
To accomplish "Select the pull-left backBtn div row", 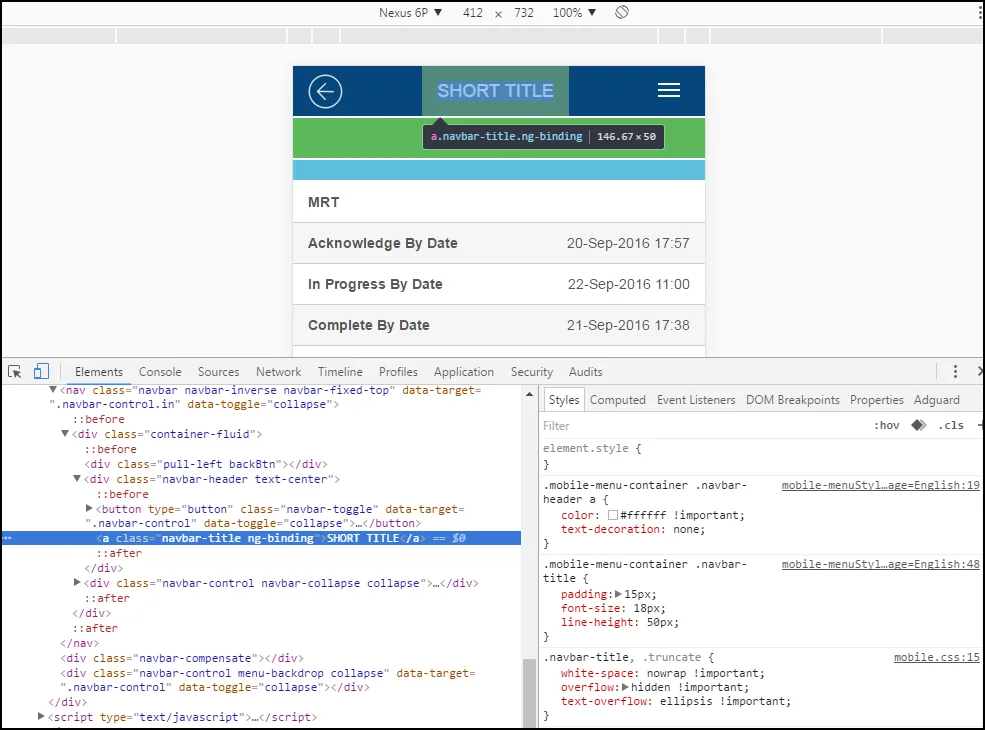I will pos(206,464).
